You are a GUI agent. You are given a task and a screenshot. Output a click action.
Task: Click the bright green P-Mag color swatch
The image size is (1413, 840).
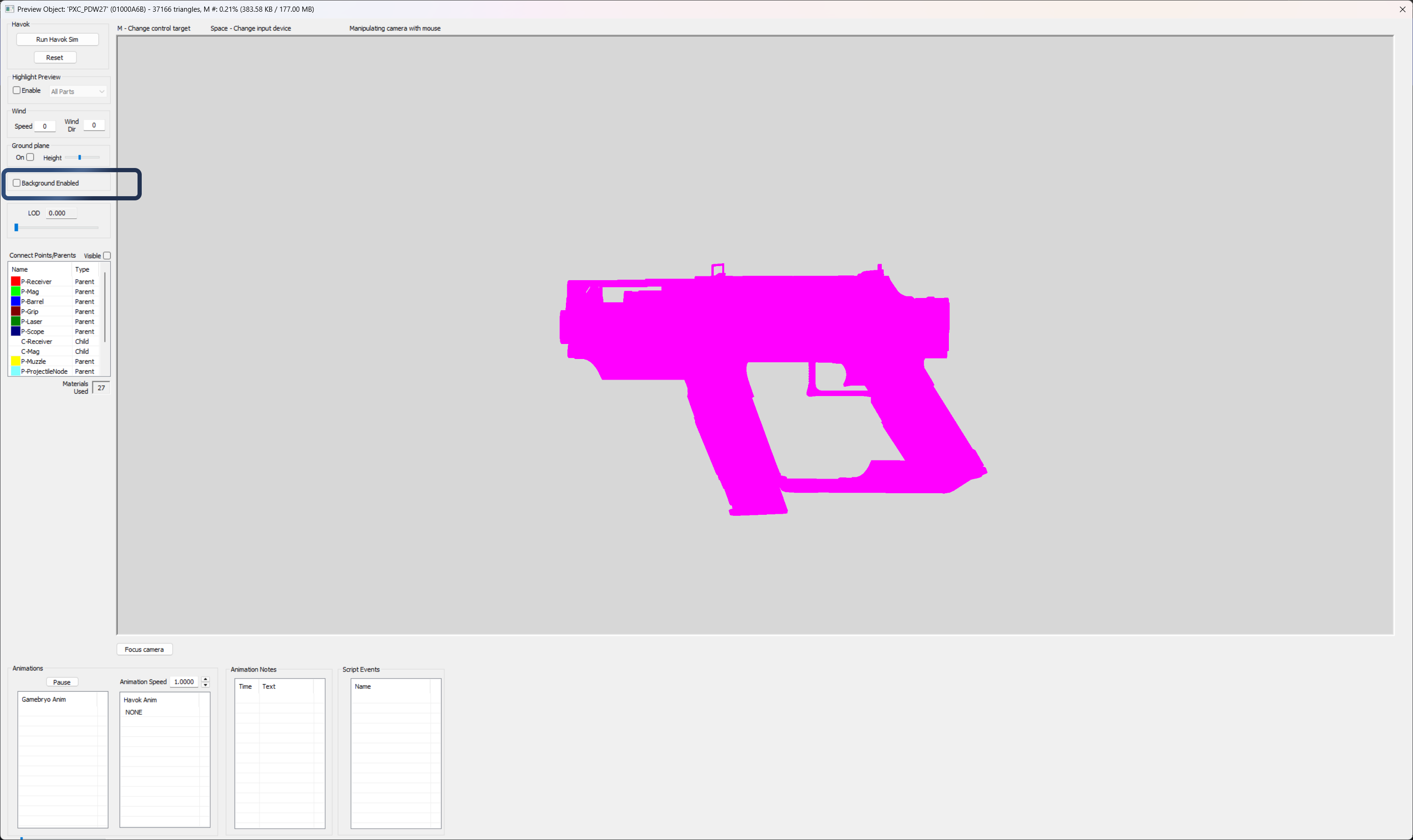tap(16, 291)
